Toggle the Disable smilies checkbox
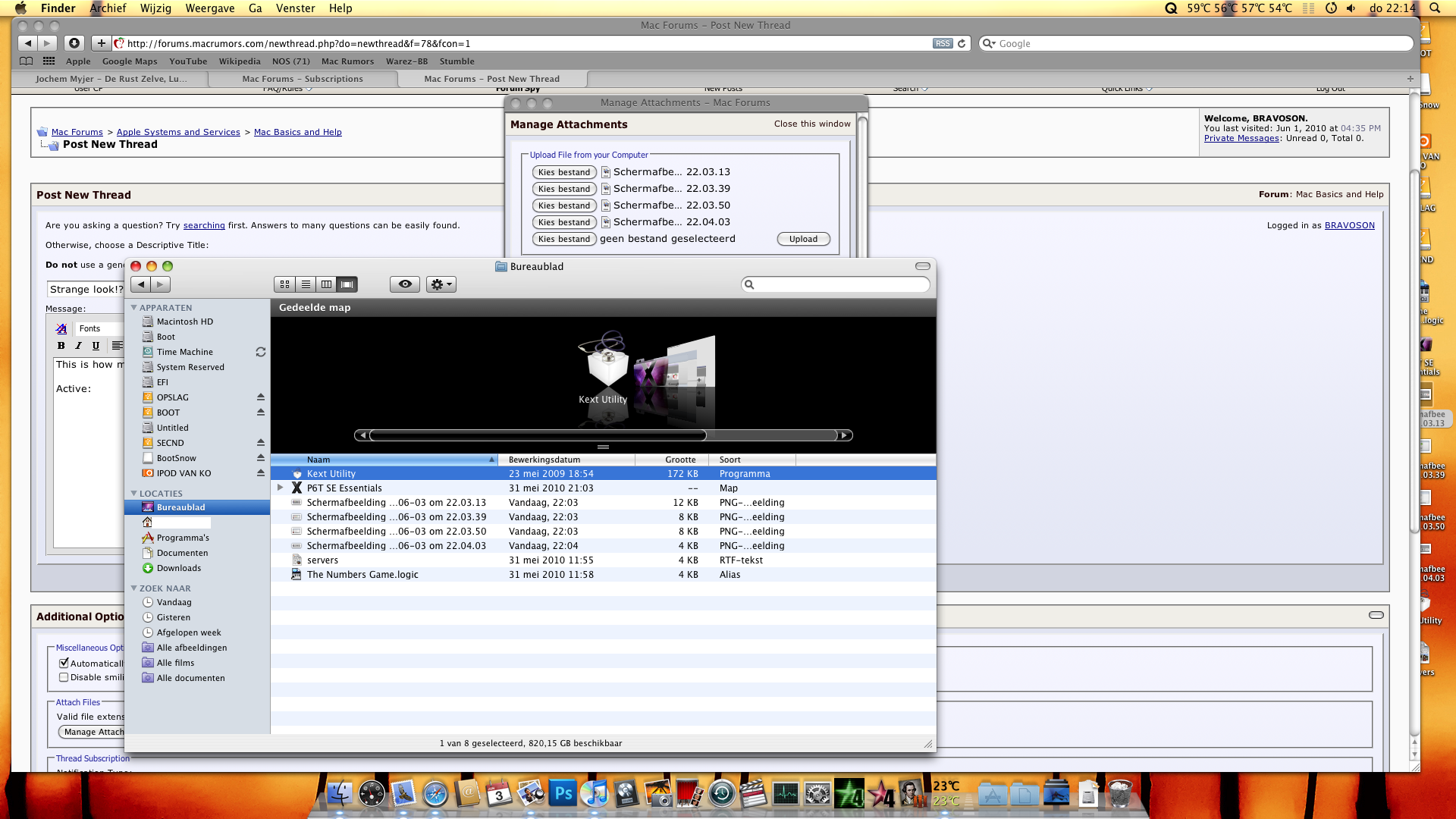1456x819 pixels. point(64,677)
